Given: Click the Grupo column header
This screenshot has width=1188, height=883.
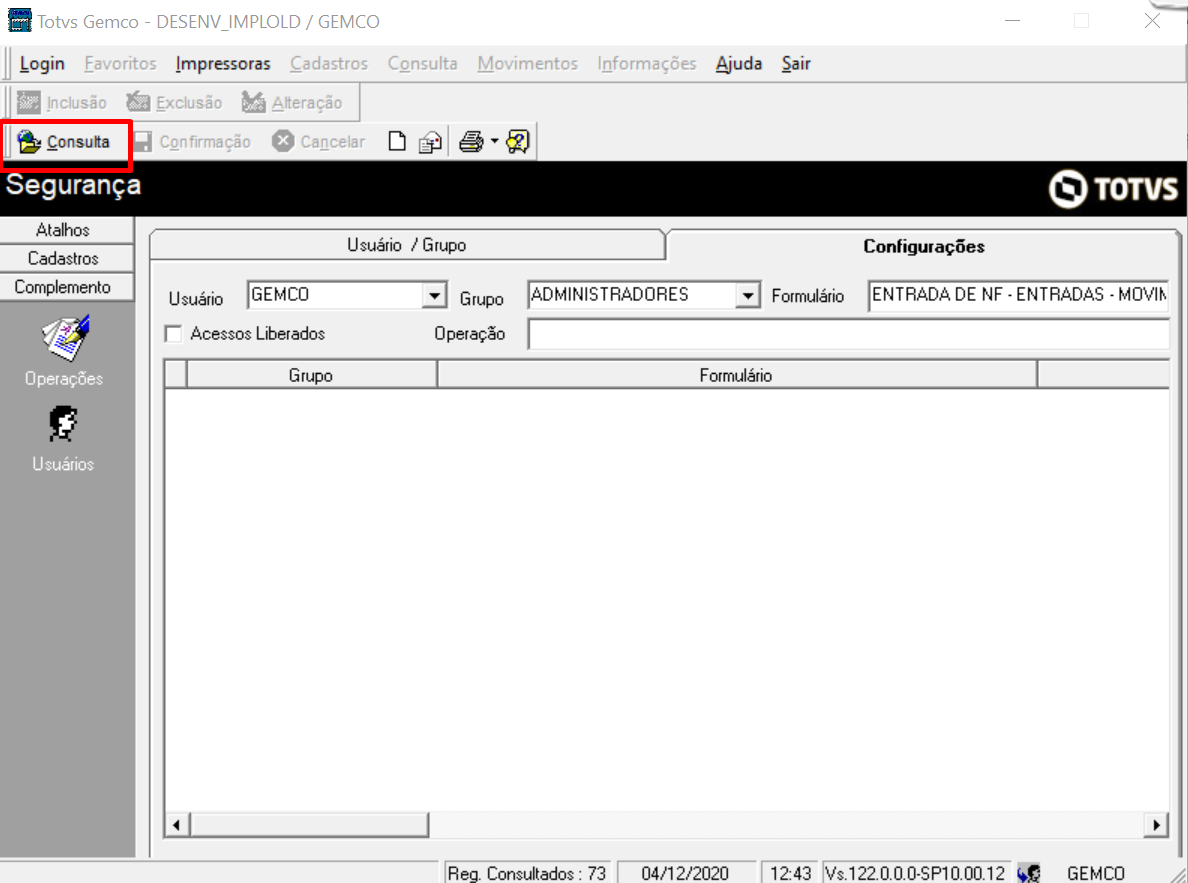Looking at the screenshot, I should tap(311, 375).
